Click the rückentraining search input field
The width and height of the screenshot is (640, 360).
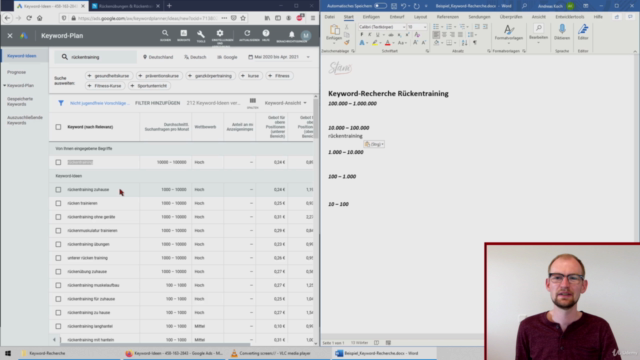point(96,57)
